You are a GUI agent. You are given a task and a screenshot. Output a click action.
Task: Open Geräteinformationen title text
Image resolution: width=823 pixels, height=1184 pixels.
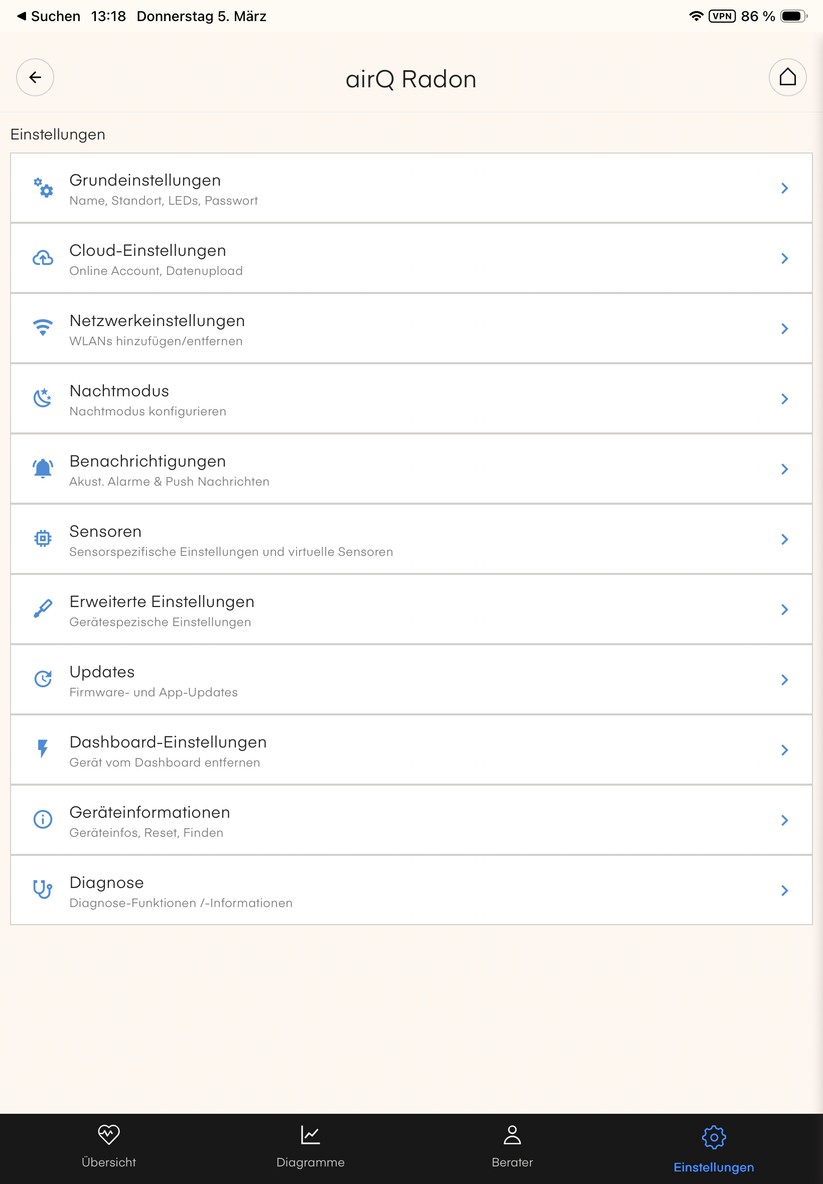pyautogui.click(x=149, y=812)
